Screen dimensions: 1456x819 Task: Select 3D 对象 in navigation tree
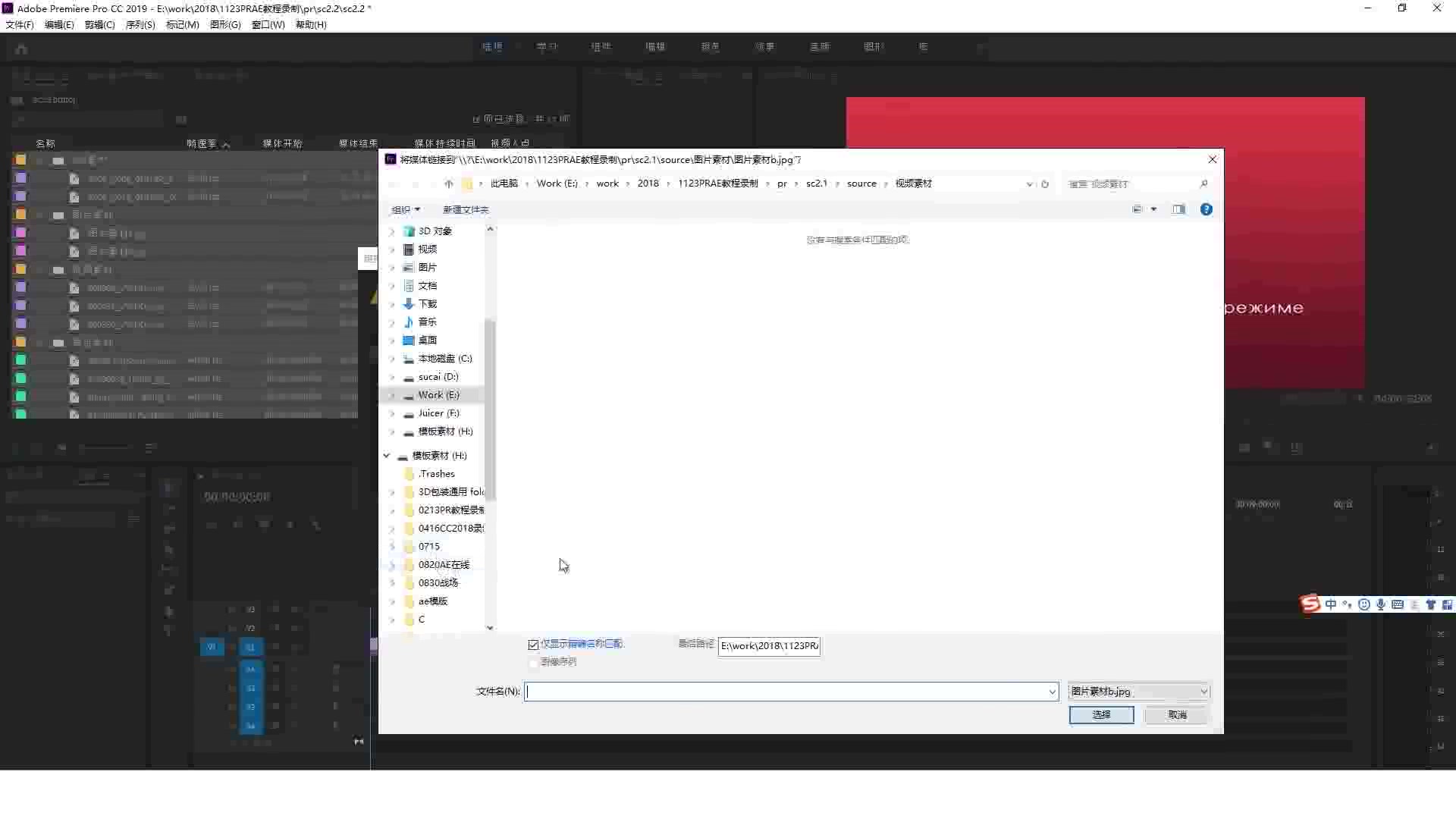click(x=435, y=231)
